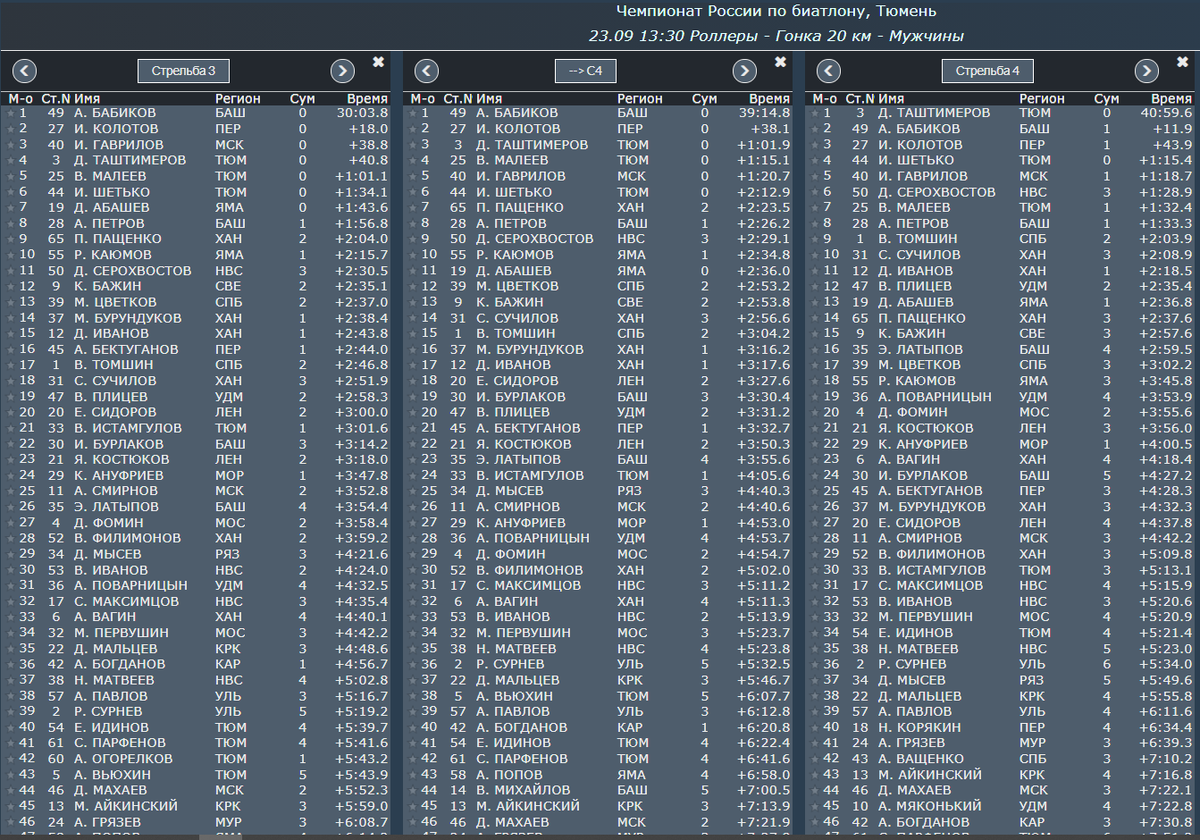
Task: Click leader time 40:59.6 in Стрельба 4 panel
Action: [1167, 113]
